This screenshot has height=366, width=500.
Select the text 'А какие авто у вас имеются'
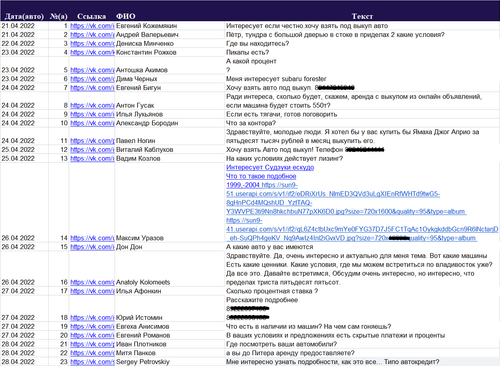tap(270, 247)
